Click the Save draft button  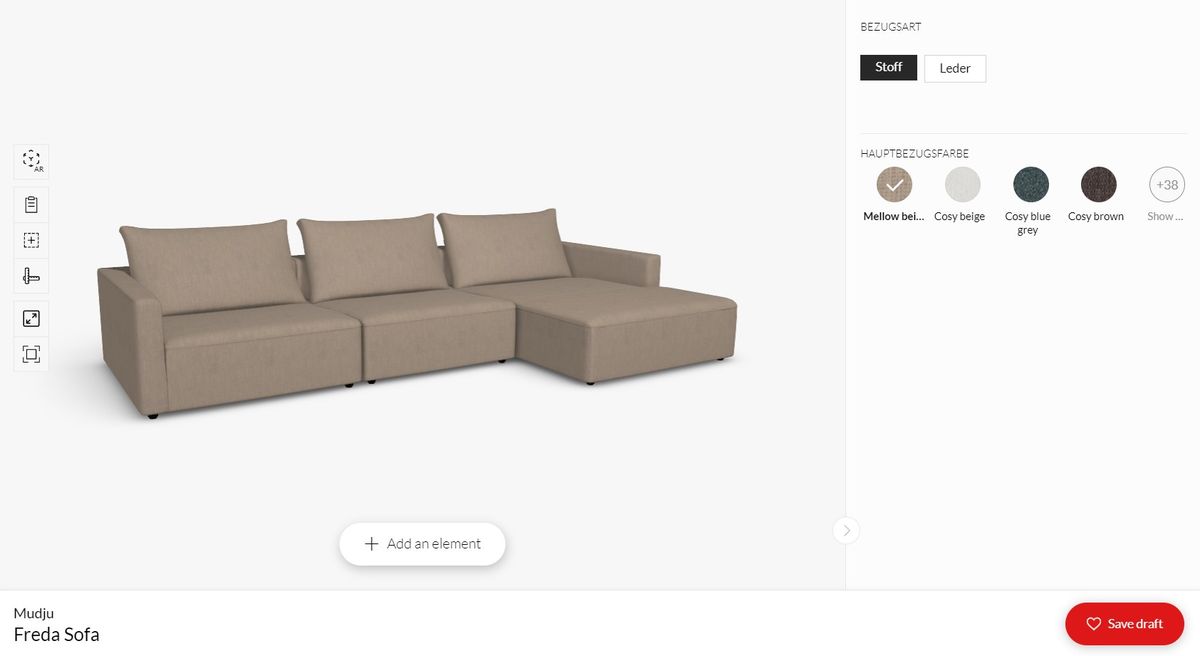1124,624
